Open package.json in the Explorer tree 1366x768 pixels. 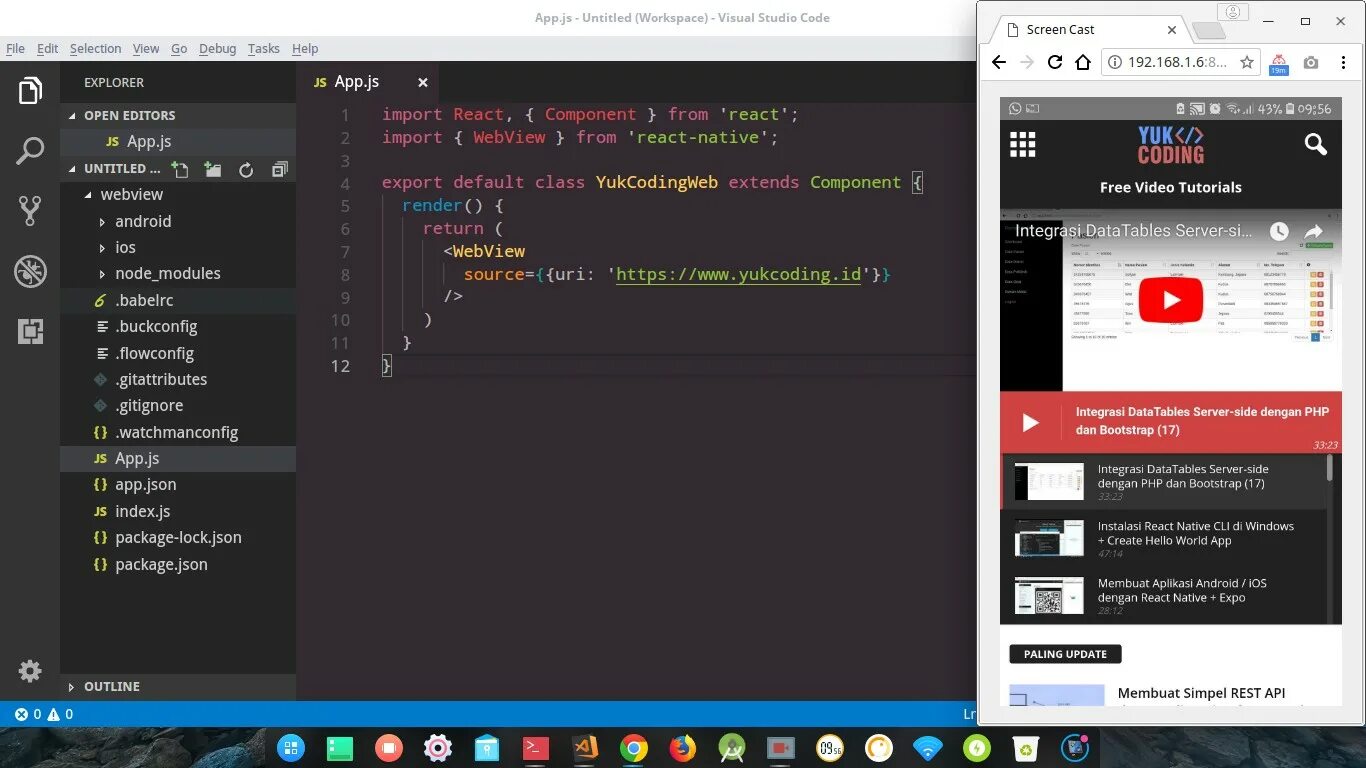point(161,564)
